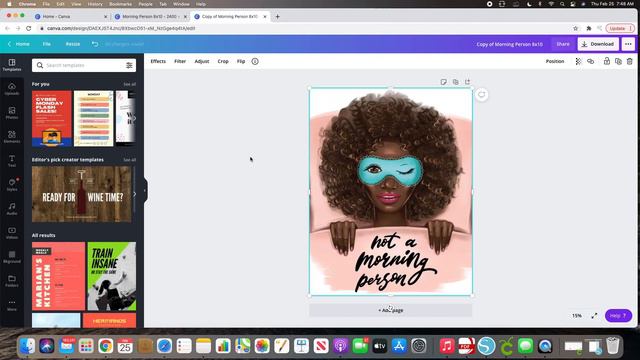Open Filter in the image toolbar
640x360 pixels.
180,61
